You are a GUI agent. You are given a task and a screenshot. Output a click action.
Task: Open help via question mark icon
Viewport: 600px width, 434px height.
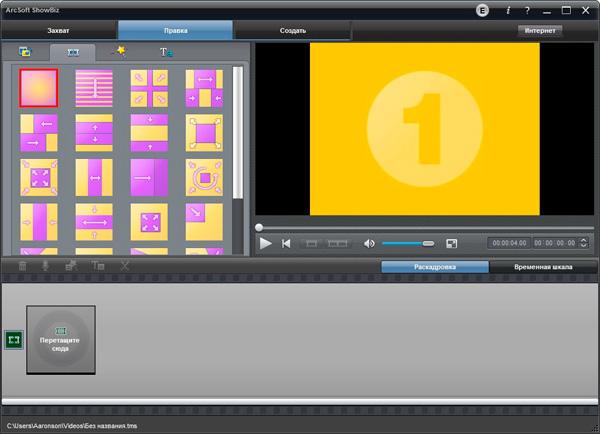coord(527,10)
